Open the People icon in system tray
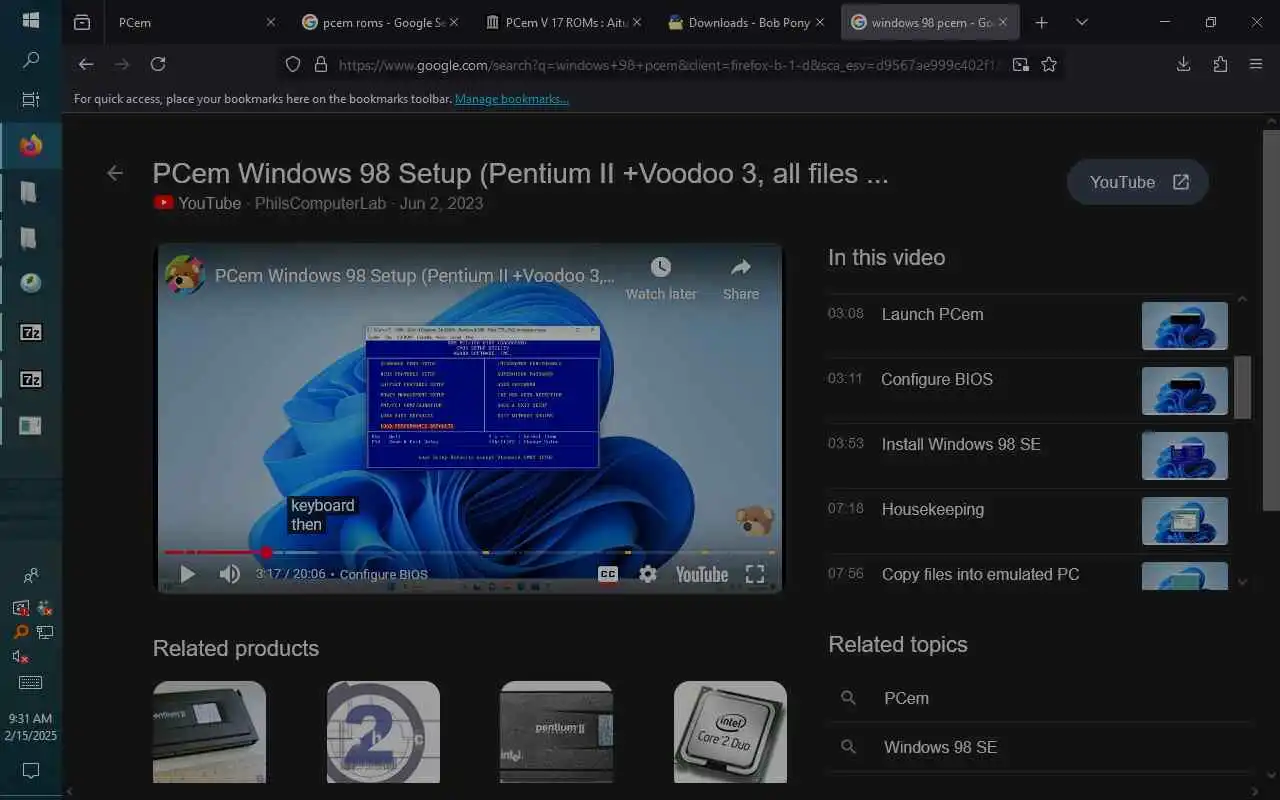The image size is (1280, 800). [x=31, y=576]
